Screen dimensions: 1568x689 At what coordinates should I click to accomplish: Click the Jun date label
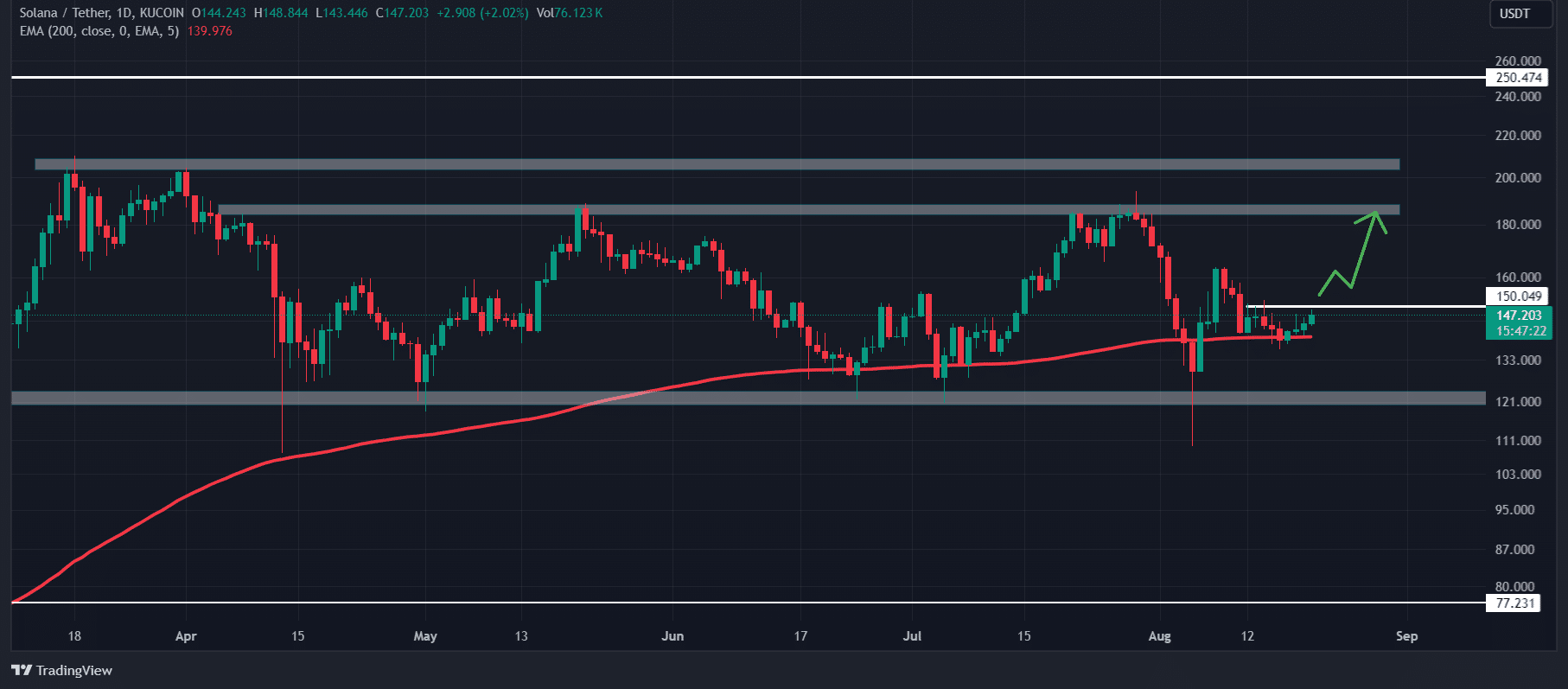[x=672, y=636]
